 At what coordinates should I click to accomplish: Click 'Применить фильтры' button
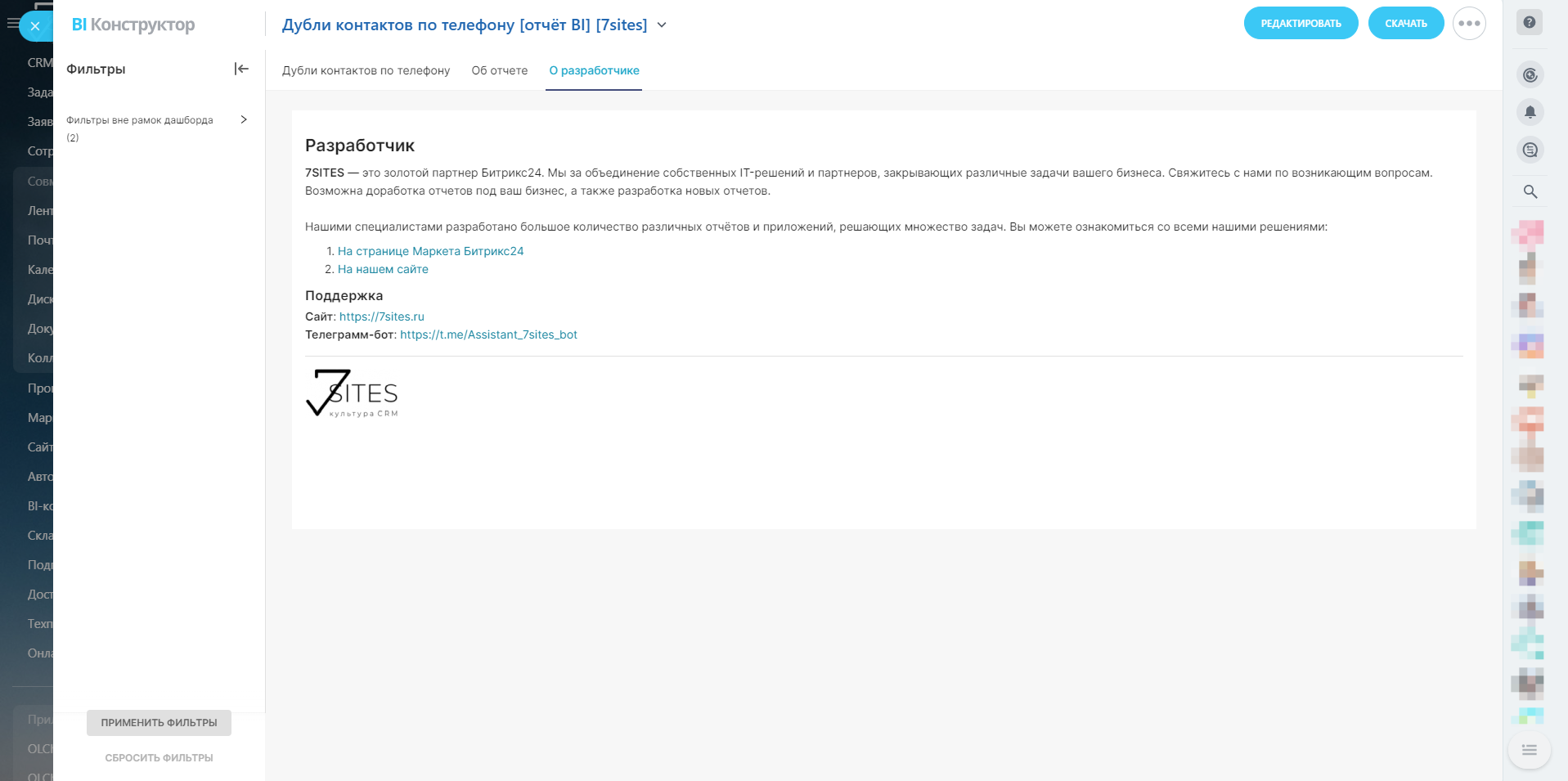pos(159,723)
